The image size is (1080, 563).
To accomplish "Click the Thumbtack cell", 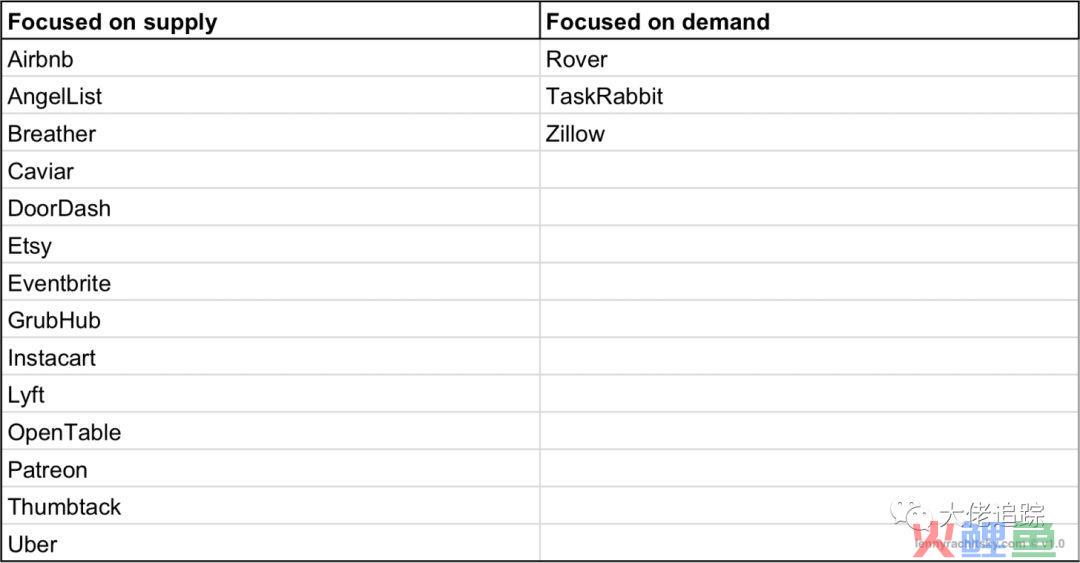I will click(270, 506).
